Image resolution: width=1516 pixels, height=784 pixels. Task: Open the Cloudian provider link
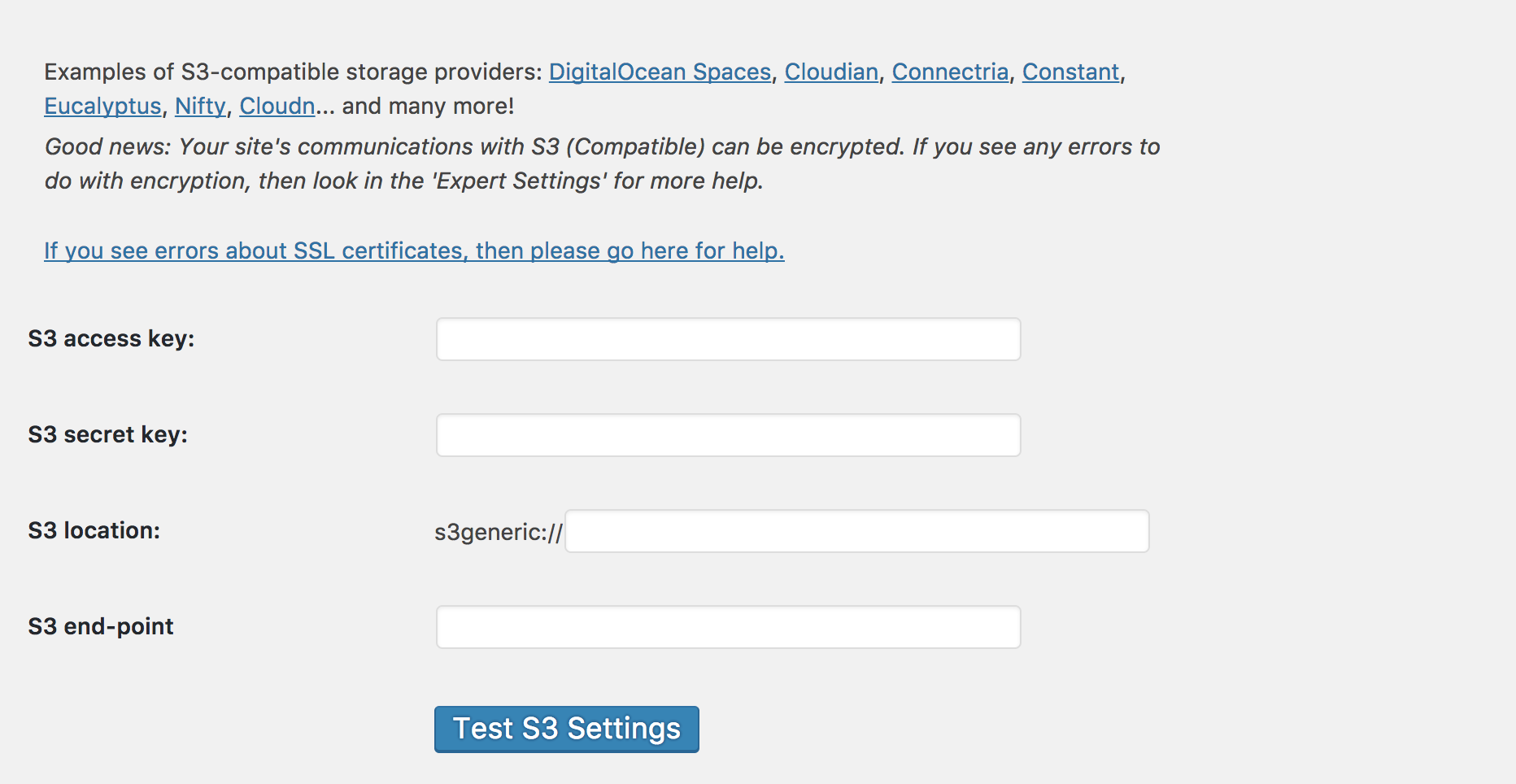click(831, 72)
